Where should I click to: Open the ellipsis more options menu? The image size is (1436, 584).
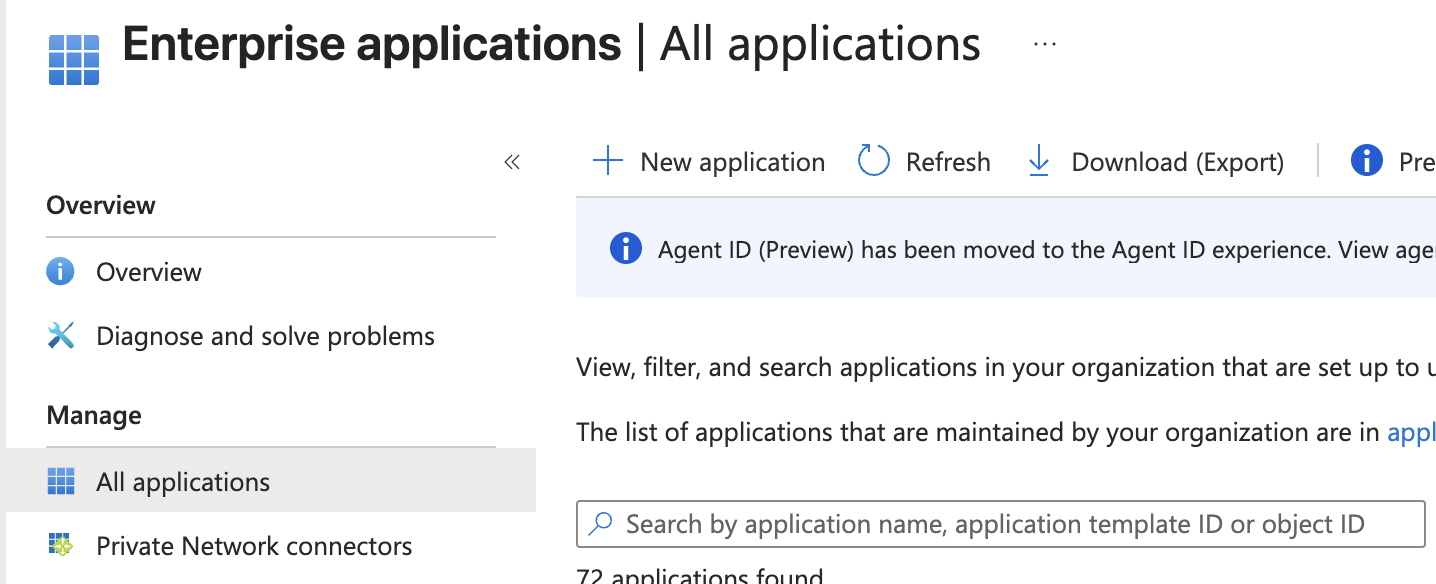(x=1045, y=45)
